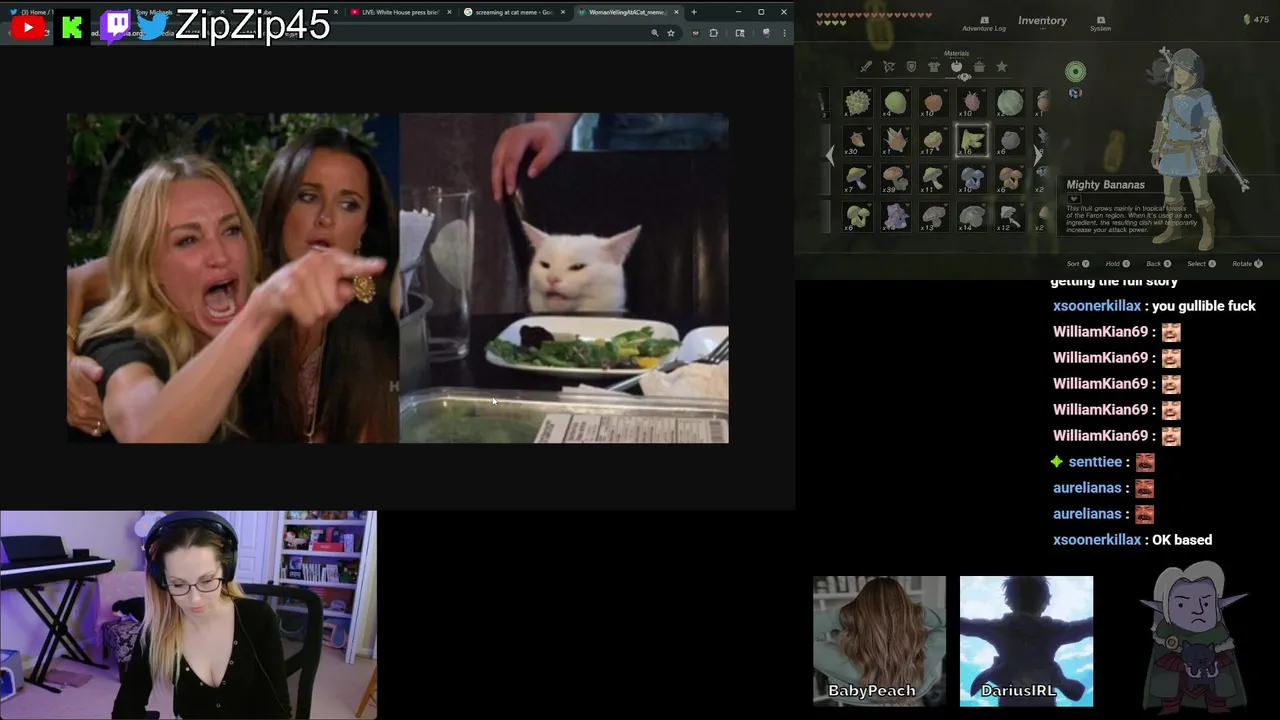Click the small blue icon under Sheikah Sensor

(1075, 93)
